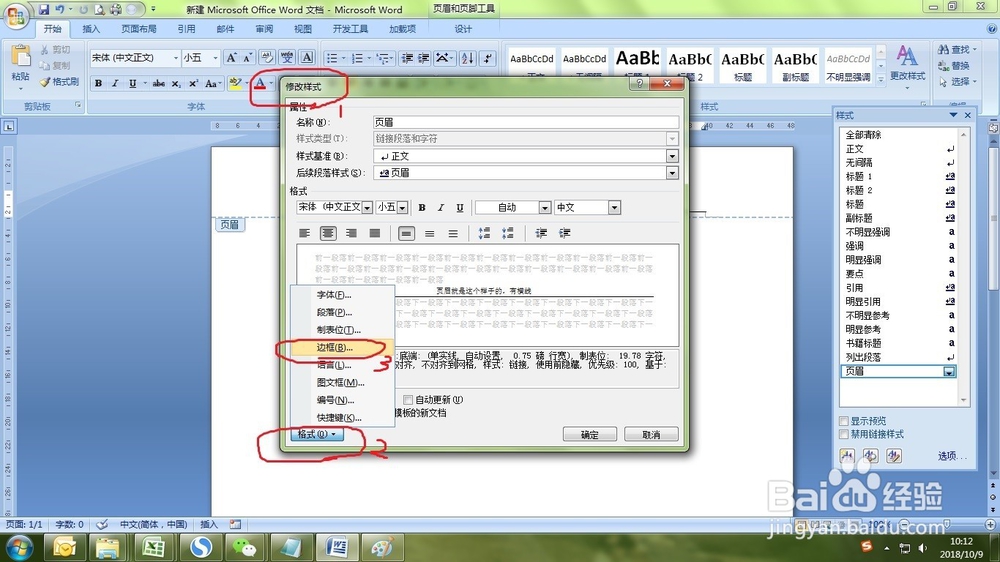Select justify alignment in the Modify Style dialog

tap(375, 233)
